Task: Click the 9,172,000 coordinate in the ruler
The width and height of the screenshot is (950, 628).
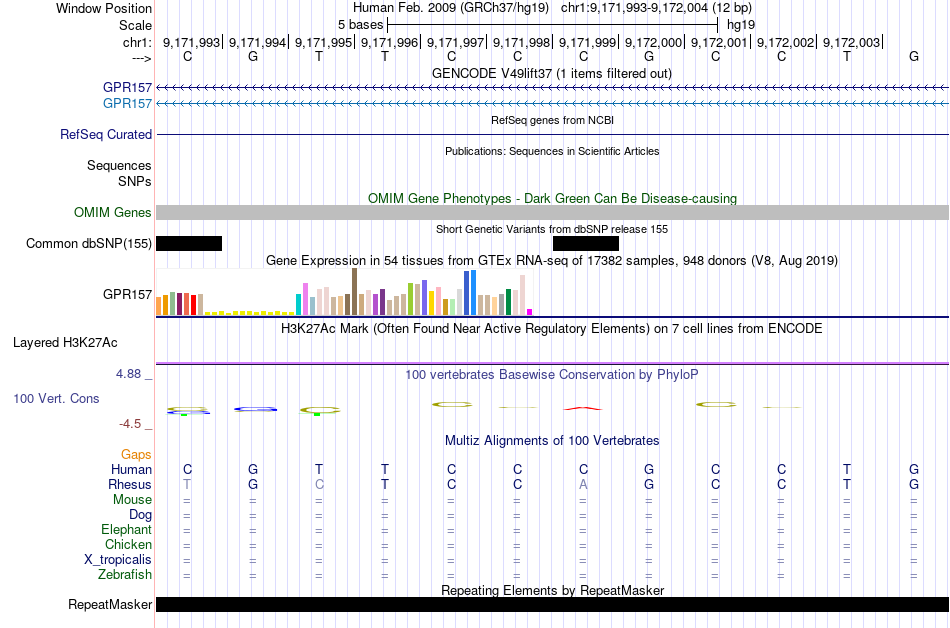Action: click(x=653, y=42)
